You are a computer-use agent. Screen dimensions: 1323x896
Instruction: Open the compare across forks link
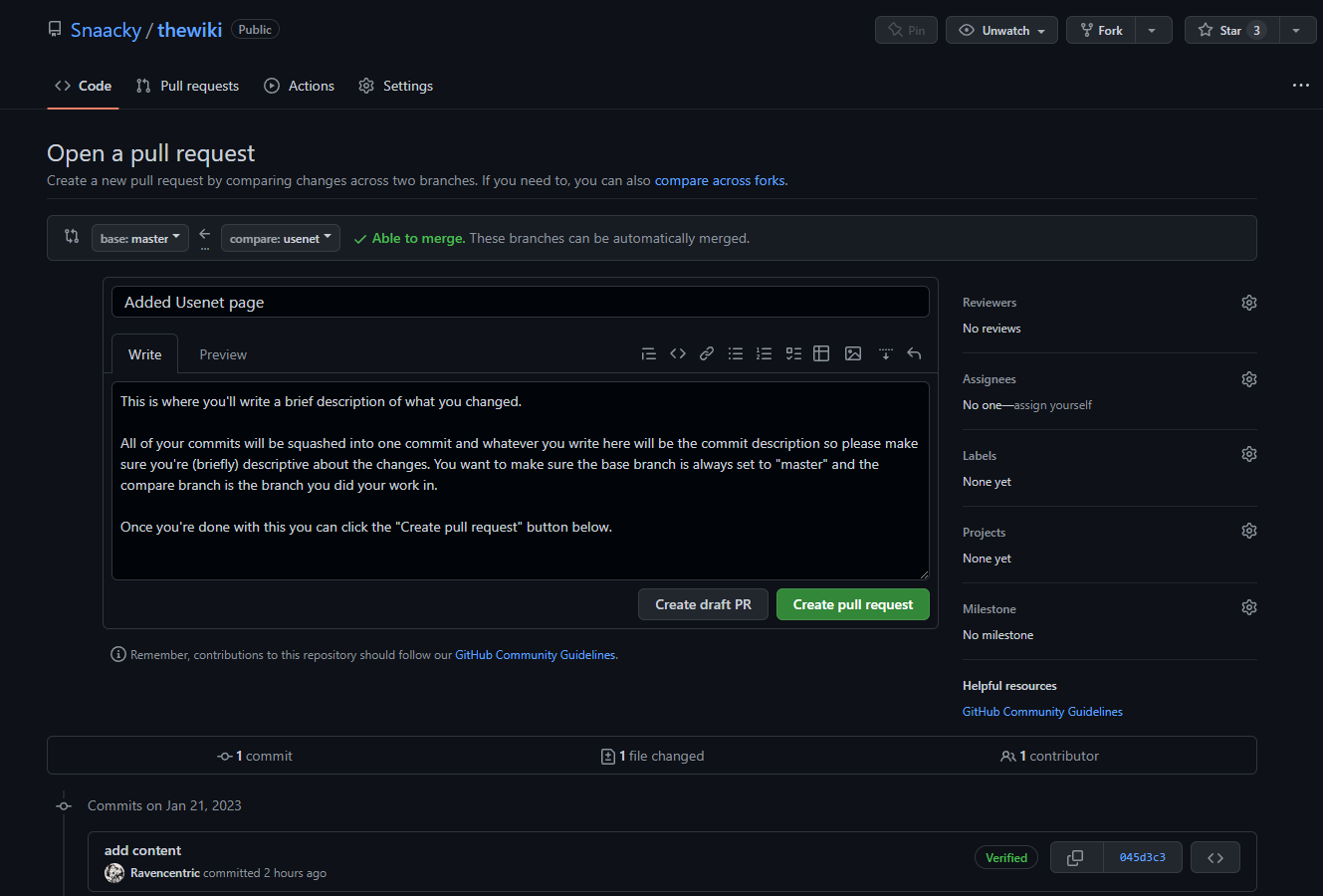coord(719,180)
